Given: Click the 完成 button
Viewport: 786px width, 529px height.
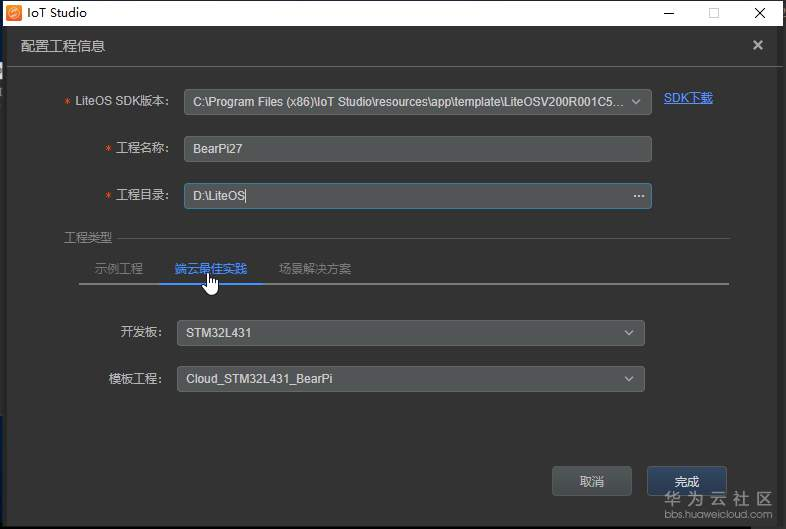Looking at the screenshot, I should [686, 481].
